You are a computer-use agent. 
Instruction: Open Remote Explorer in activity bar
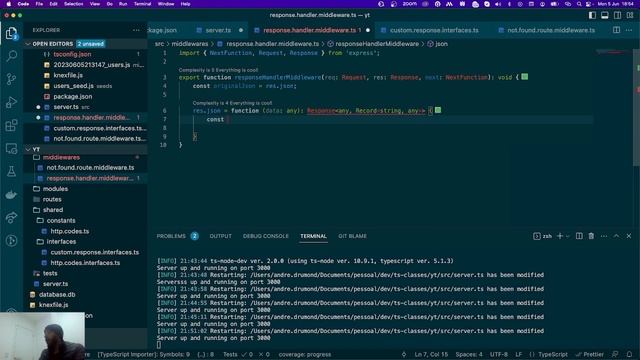point(11,149)
